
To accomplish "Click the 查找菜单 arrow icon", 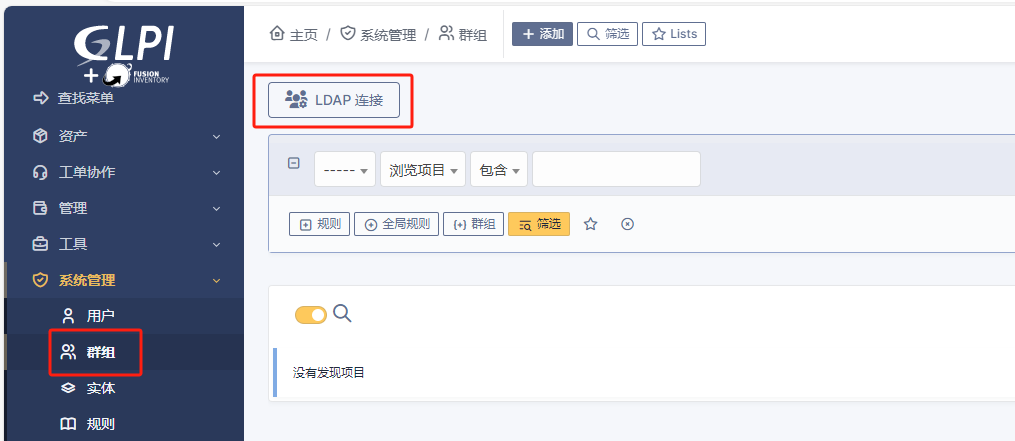I will pos(41,98).
